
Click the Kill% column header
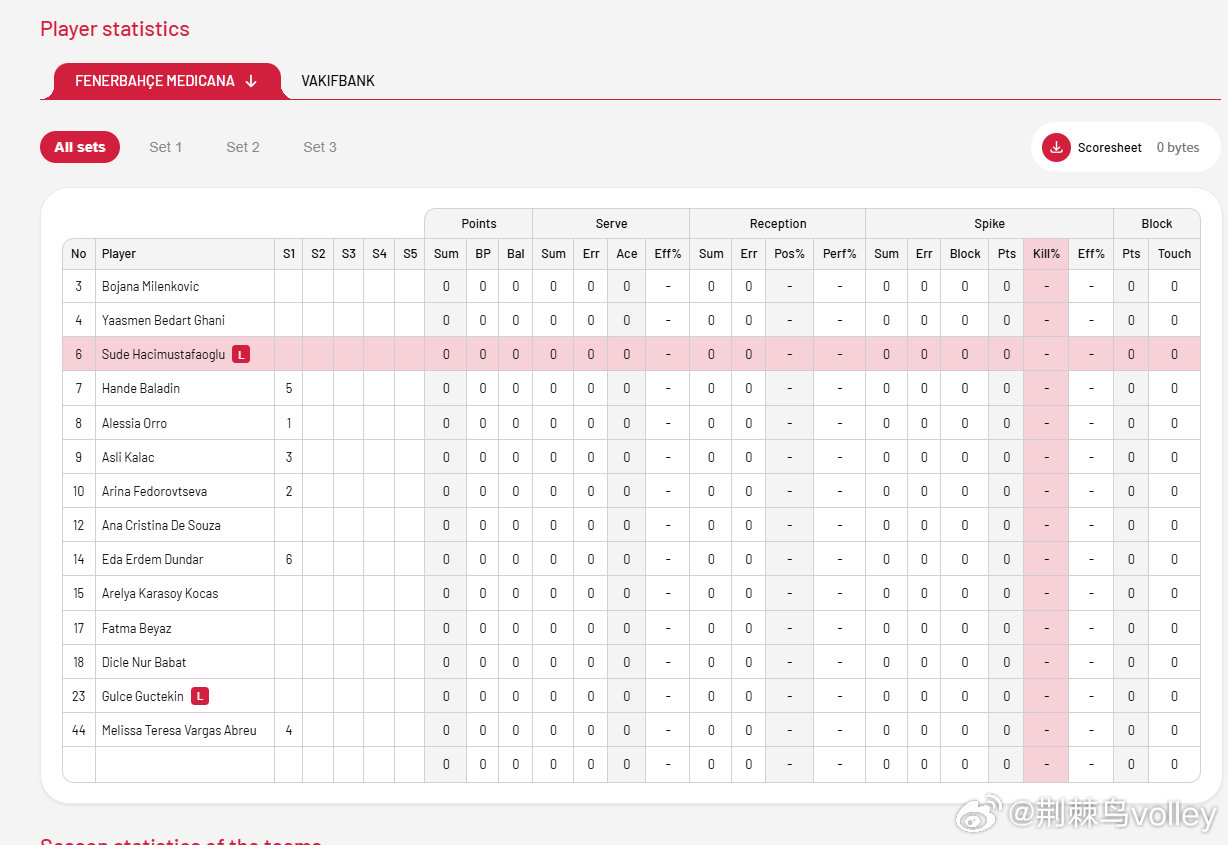point(1046,254)
